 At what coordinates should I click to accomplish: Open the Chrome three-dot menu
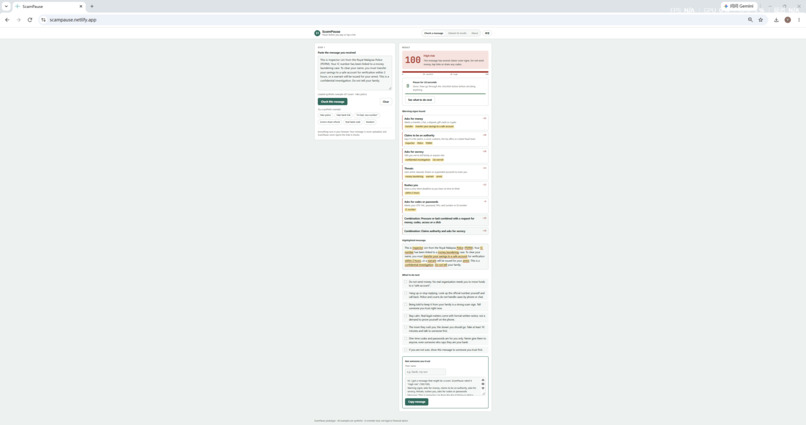point(799,20)
